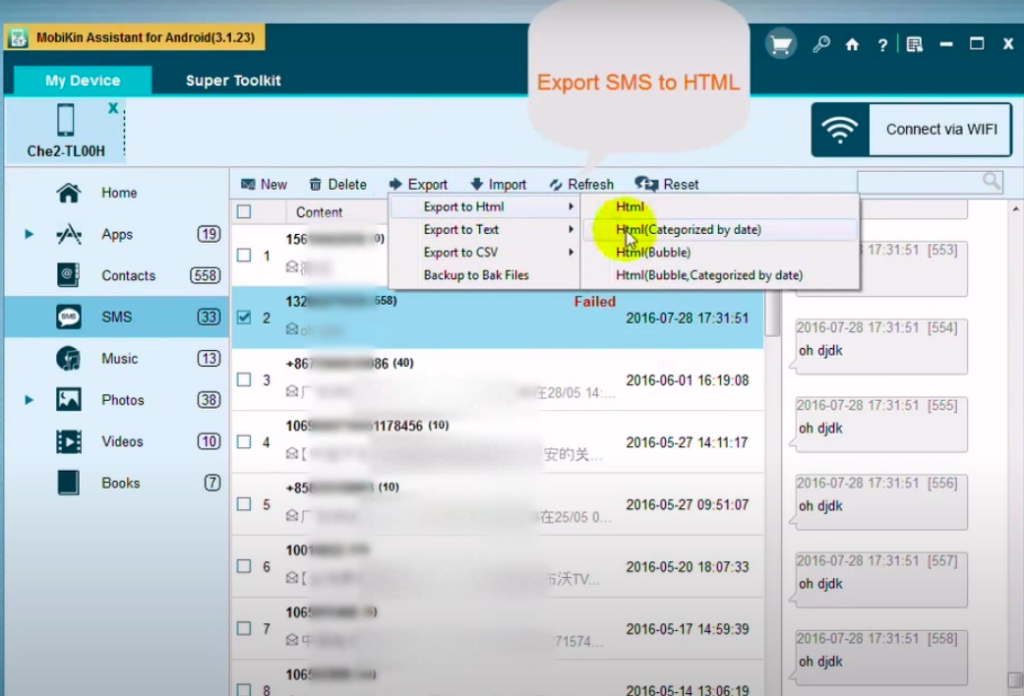This screenshot has width=1024, height=696.
Task: Create a New message
Action: coord(264,184)
